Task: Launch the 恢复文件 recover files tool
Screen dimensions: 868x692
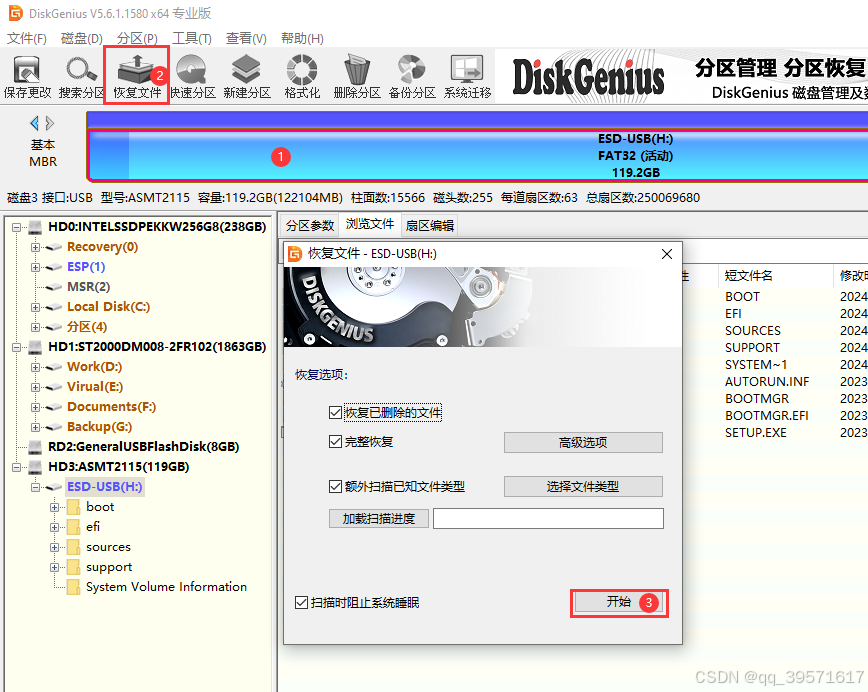Action: (x=137, y=76)
